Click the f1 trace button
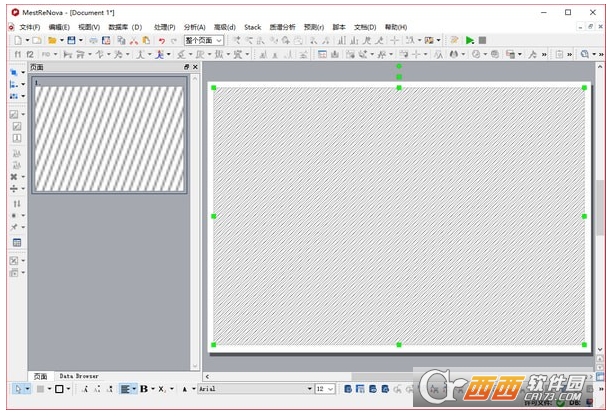Viewport: 613px width, 417px height. tap(18, 54)
